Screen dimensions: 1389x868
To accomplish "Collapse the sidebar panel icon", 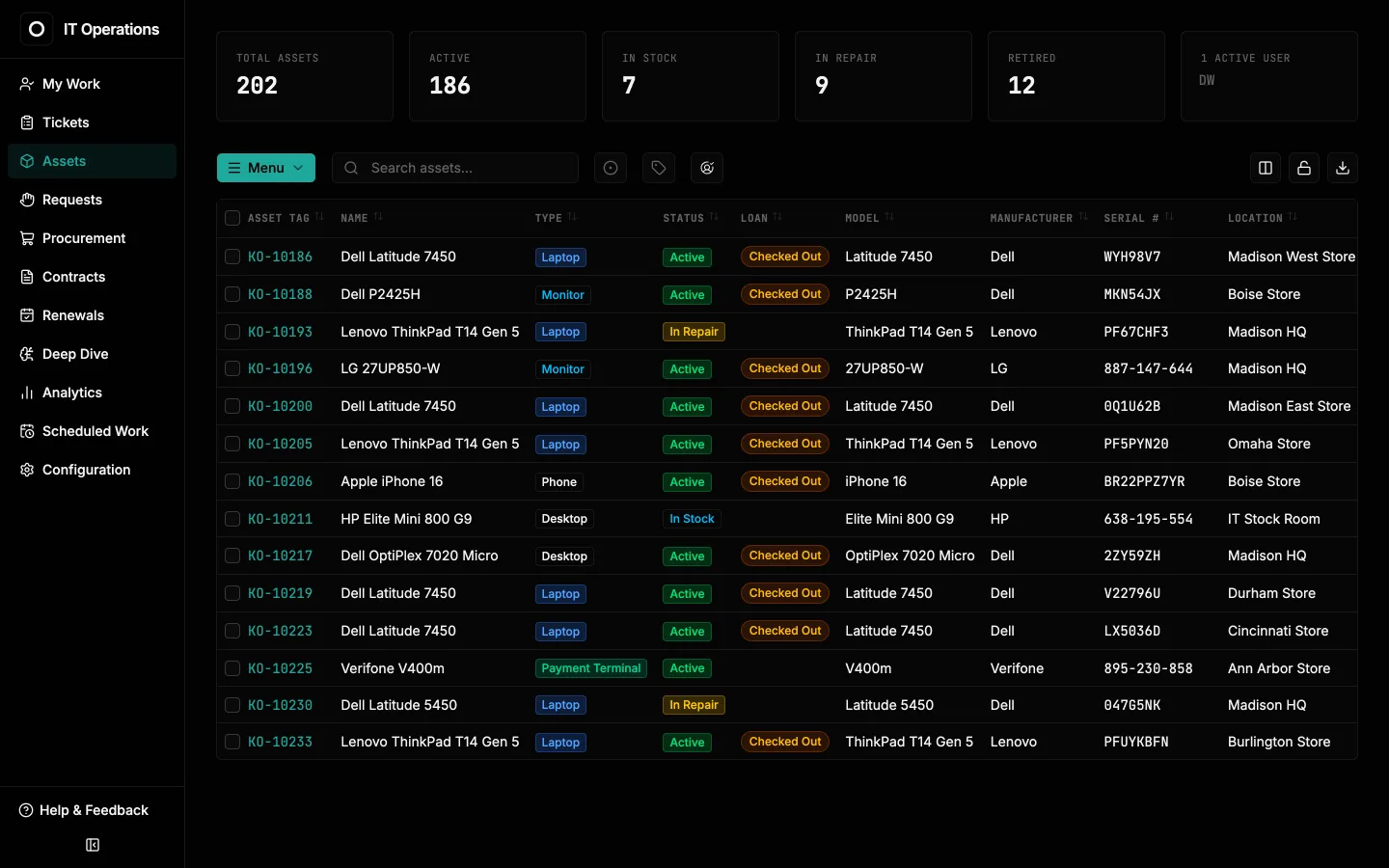I will pyautogui.click(x=93, y=845).
